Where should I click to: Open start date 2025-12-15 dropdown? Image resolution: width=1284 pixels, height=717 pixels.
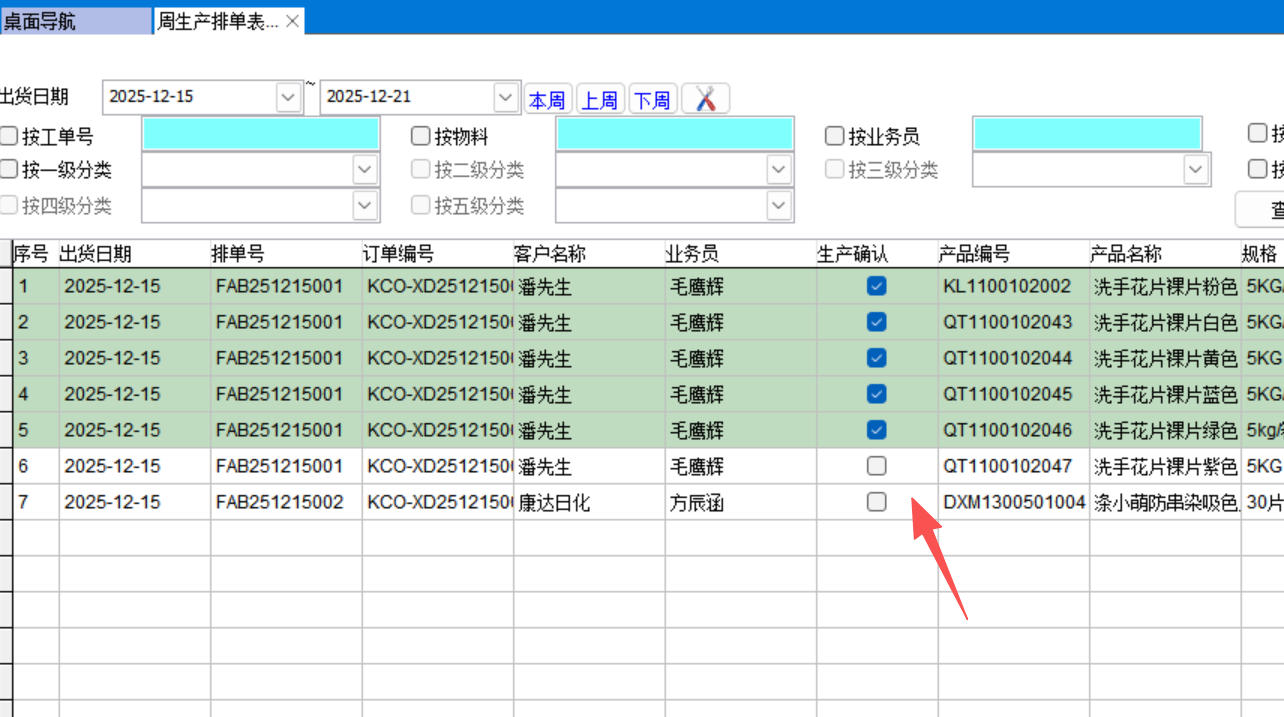coord(288,97)
